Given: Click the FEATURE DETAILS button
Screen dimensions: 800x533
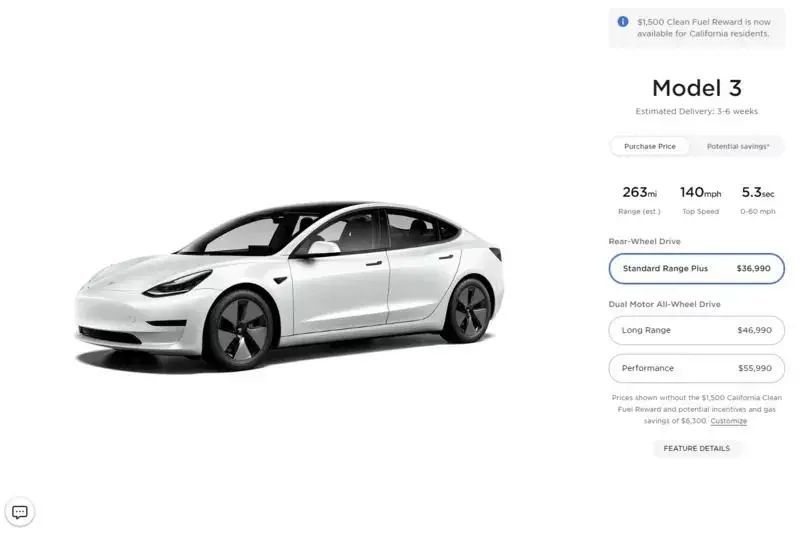Looking at the screenshot, I should pyautogui.click(x=696, y=448).
